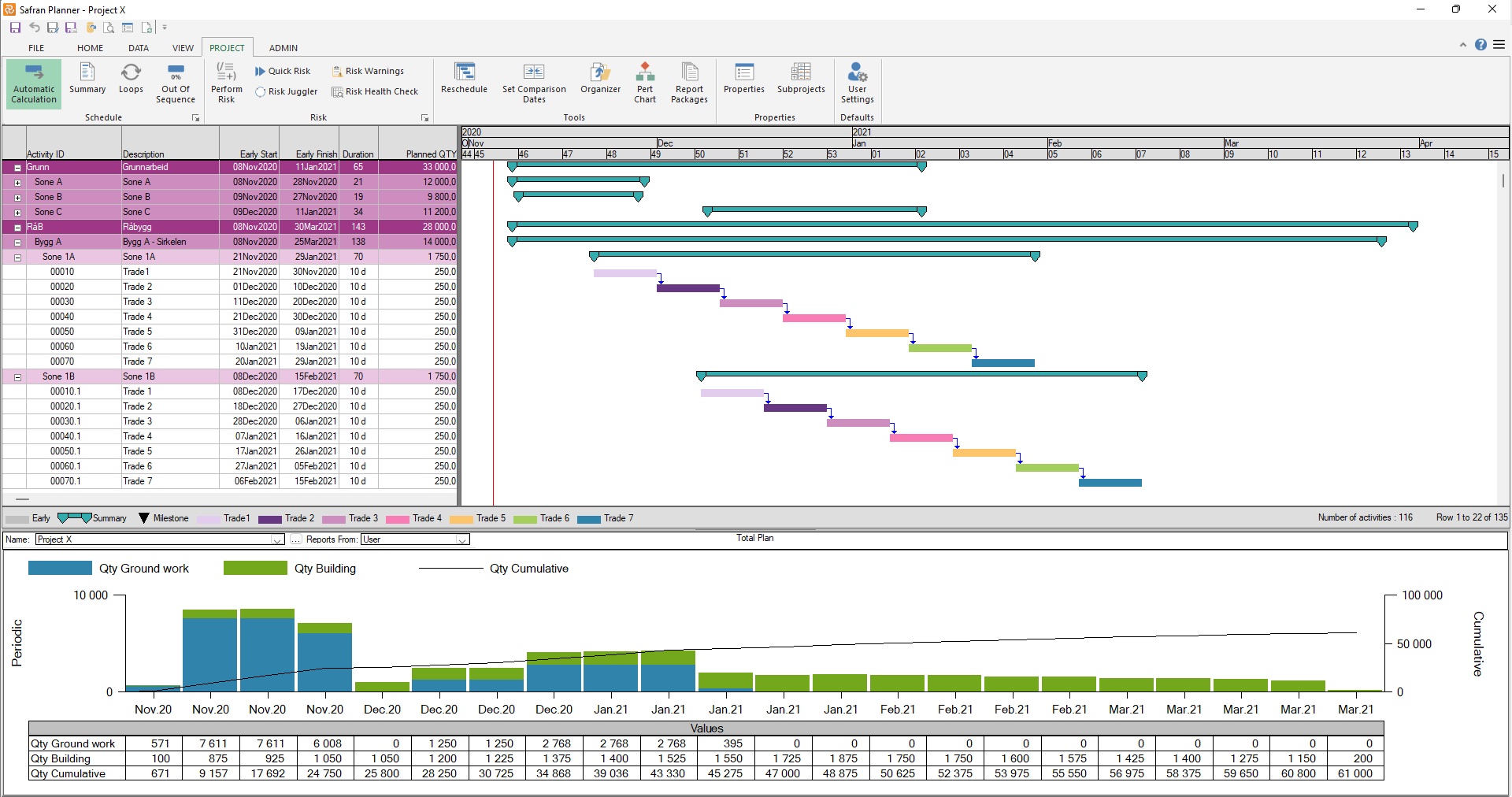Viewport: 1512px width, 797px height.
Task: Click the refresh document icon in quick access
Action: [146, 28]
